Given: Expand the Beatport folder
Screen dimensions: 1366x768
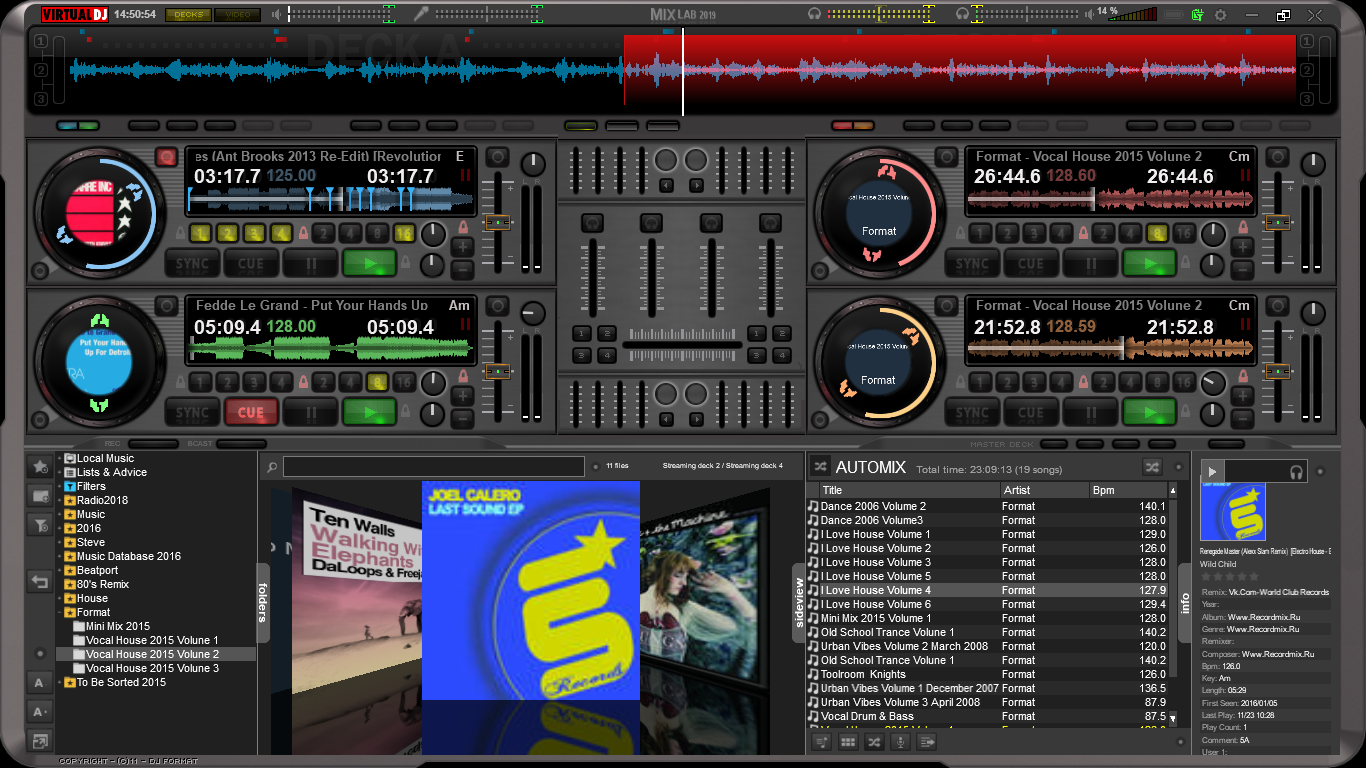Looking at the screenshot, I should [x=60, y=570].
